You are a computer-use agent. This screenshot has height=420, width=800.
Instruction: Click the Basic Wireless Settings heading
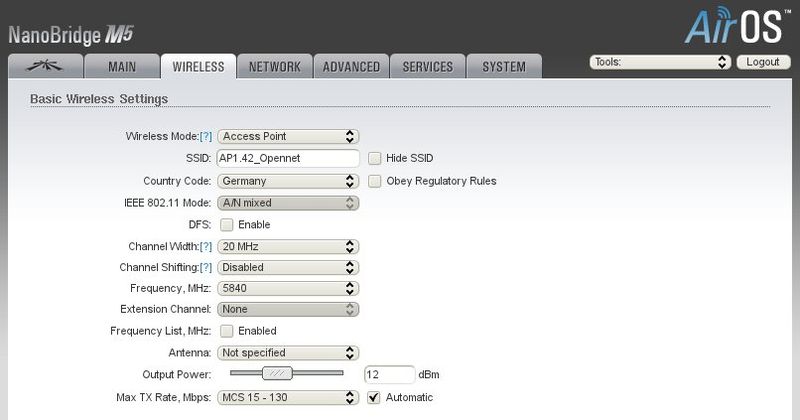click(x=99, y=99)
